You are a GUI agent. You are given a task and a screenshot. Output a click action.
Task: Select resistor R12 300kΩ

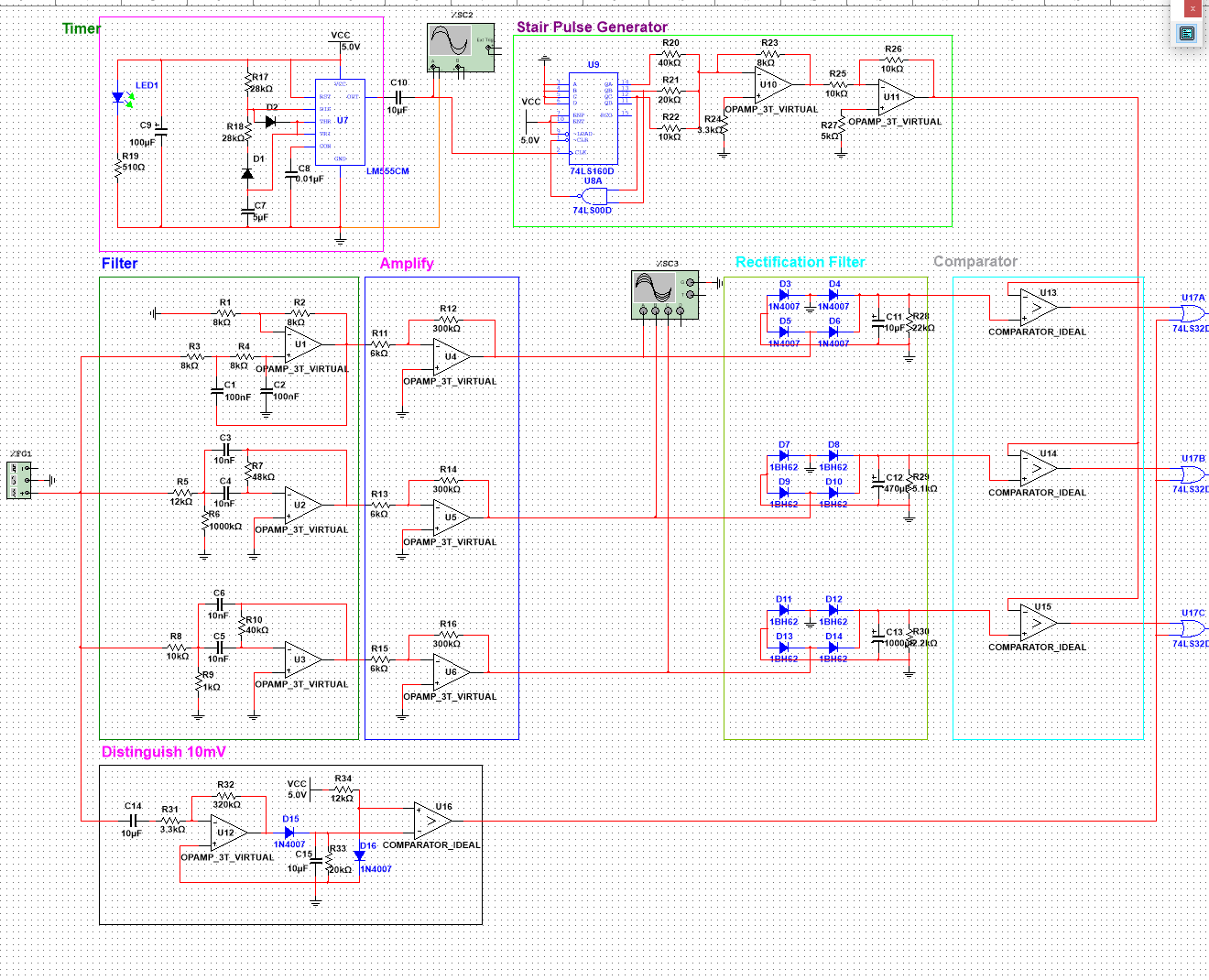pyautogui.click(x=448, y=320)
